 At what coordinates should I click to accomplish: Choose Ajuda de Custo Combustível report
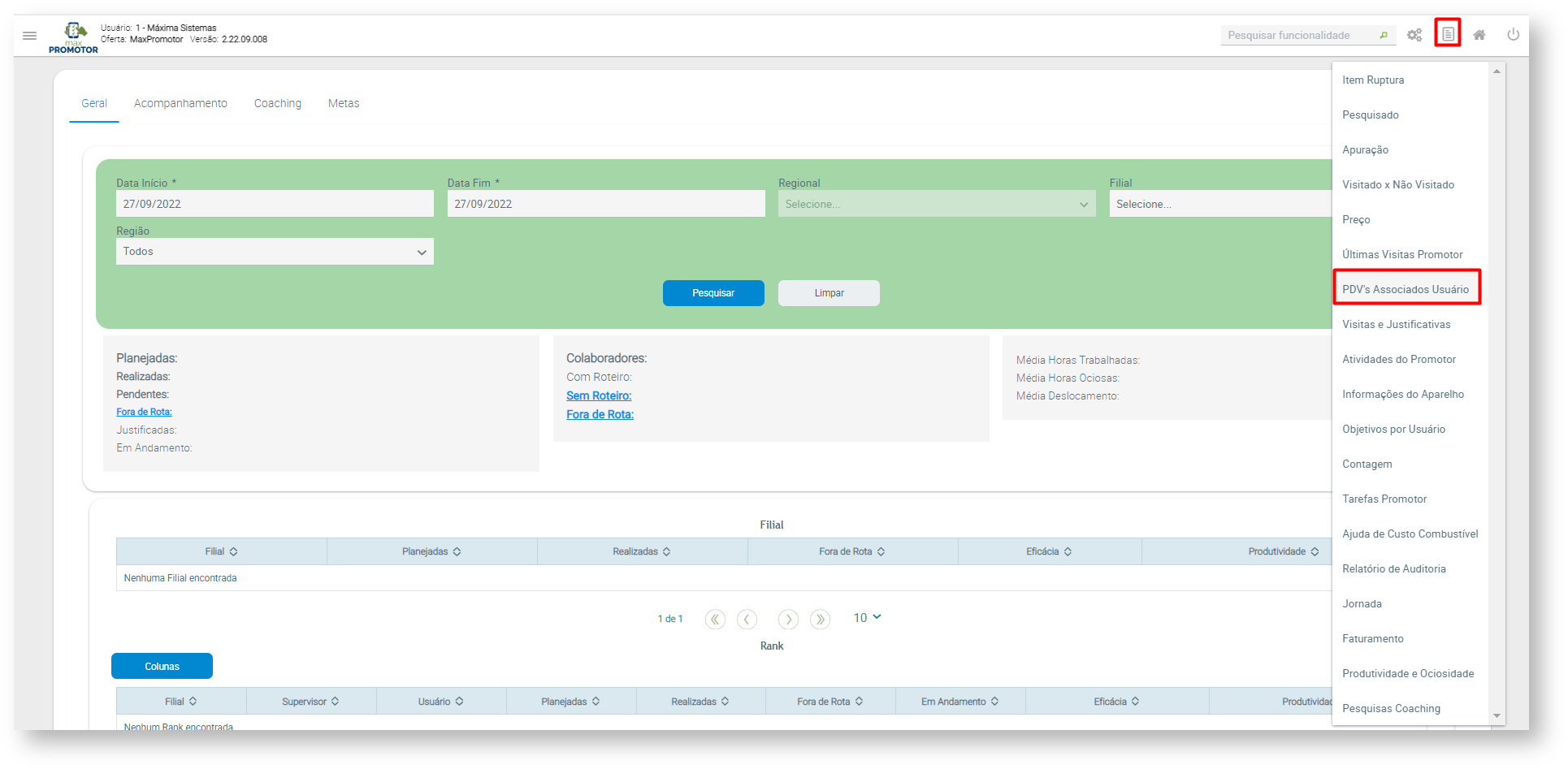coord(1410,534)
